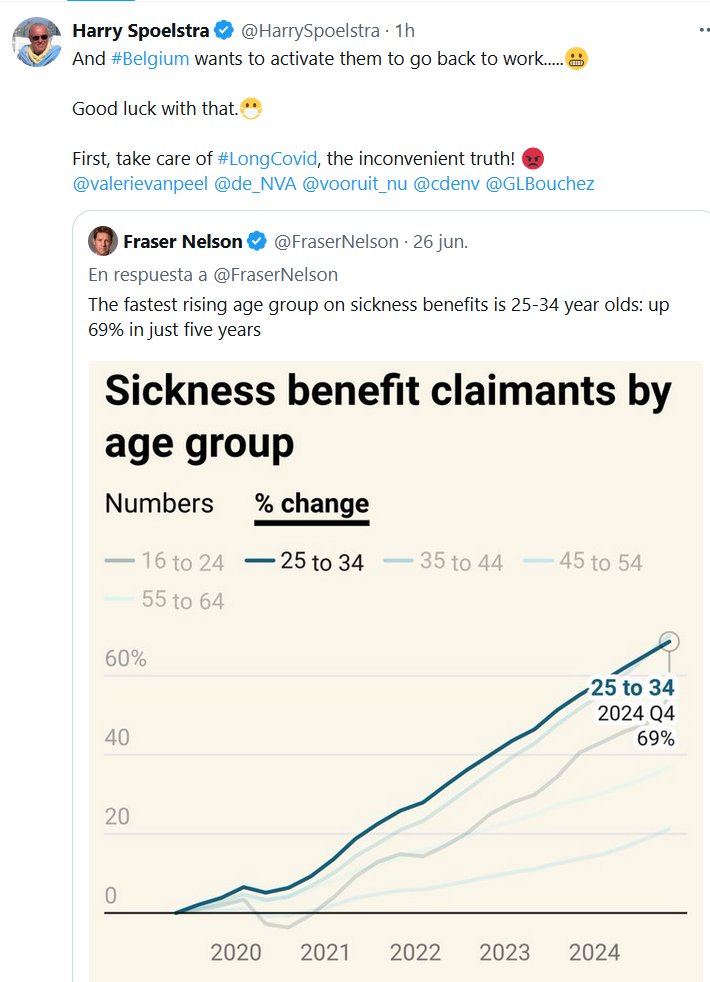Select the % change chart tab
The width and height of the screenshot is (710, 982).
312,503
